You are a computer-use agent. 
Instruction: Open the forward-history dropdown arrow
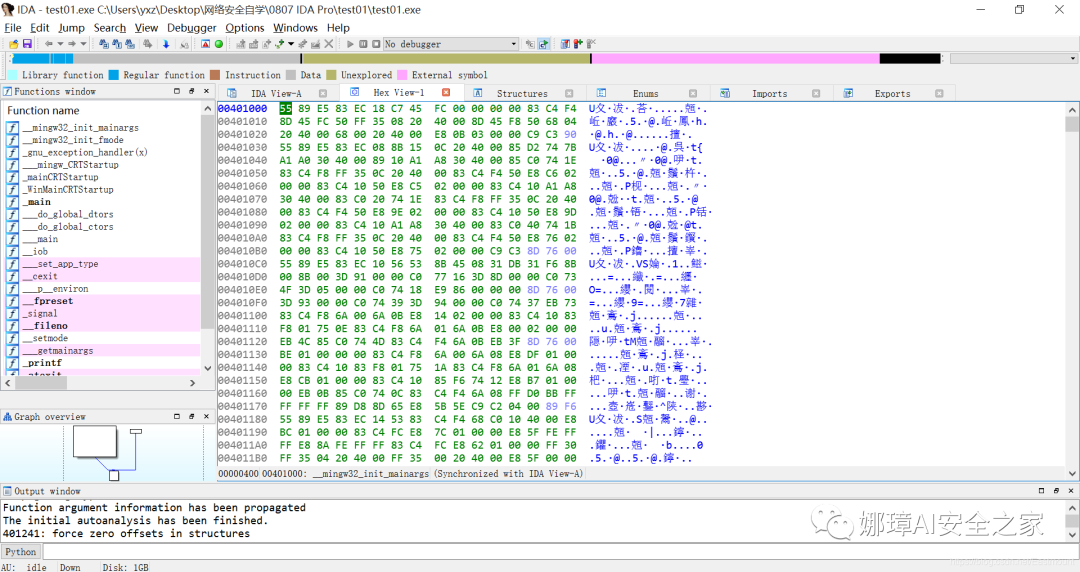pos(83,44)
